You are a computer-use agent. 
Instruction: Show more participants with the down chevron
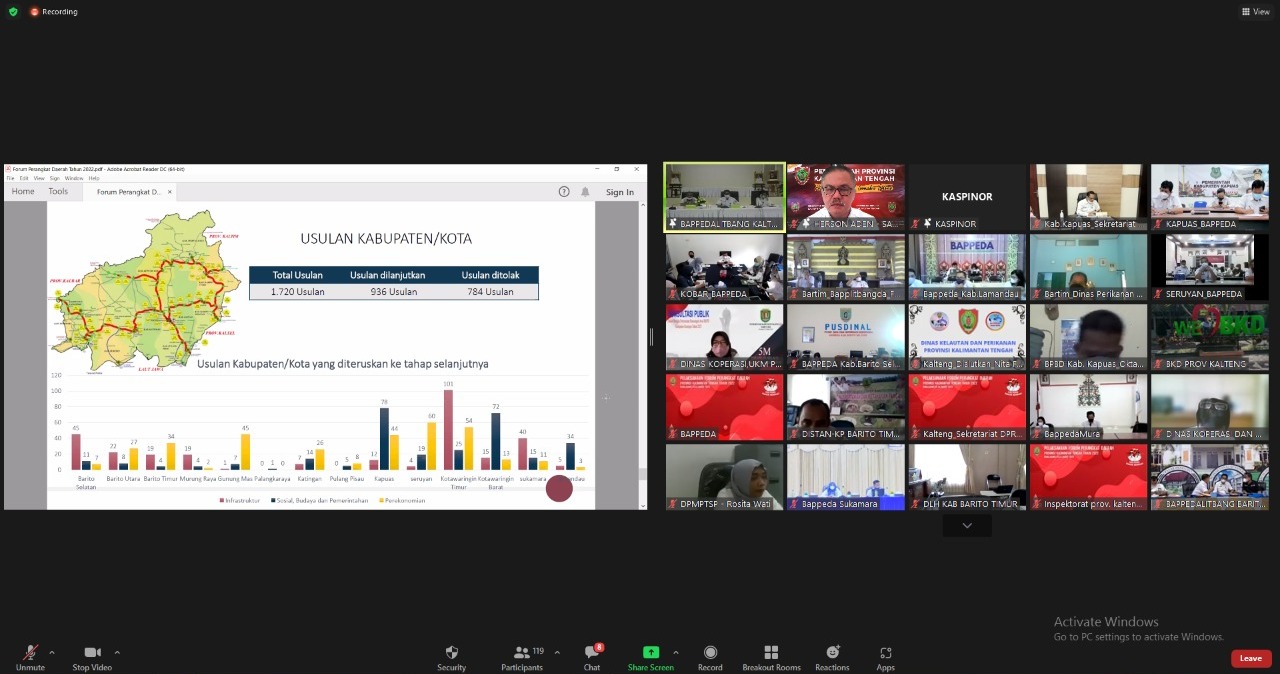(966, 525)
